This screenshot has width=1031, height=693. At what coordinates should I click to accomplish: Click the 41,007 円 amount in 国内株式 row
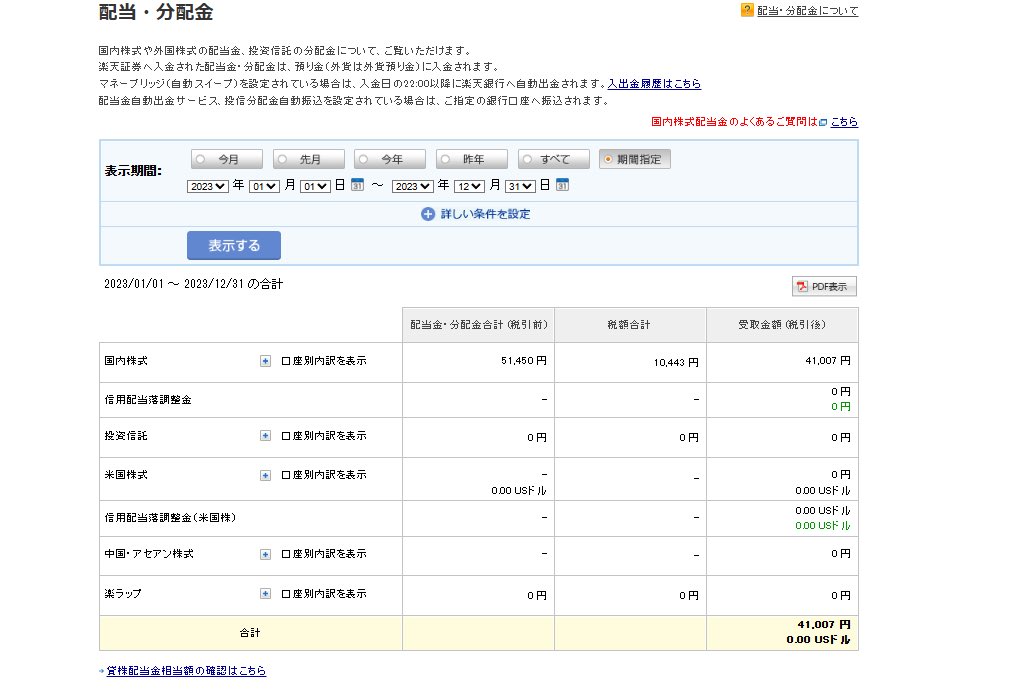pyautogui.click(x=828, y=361)
